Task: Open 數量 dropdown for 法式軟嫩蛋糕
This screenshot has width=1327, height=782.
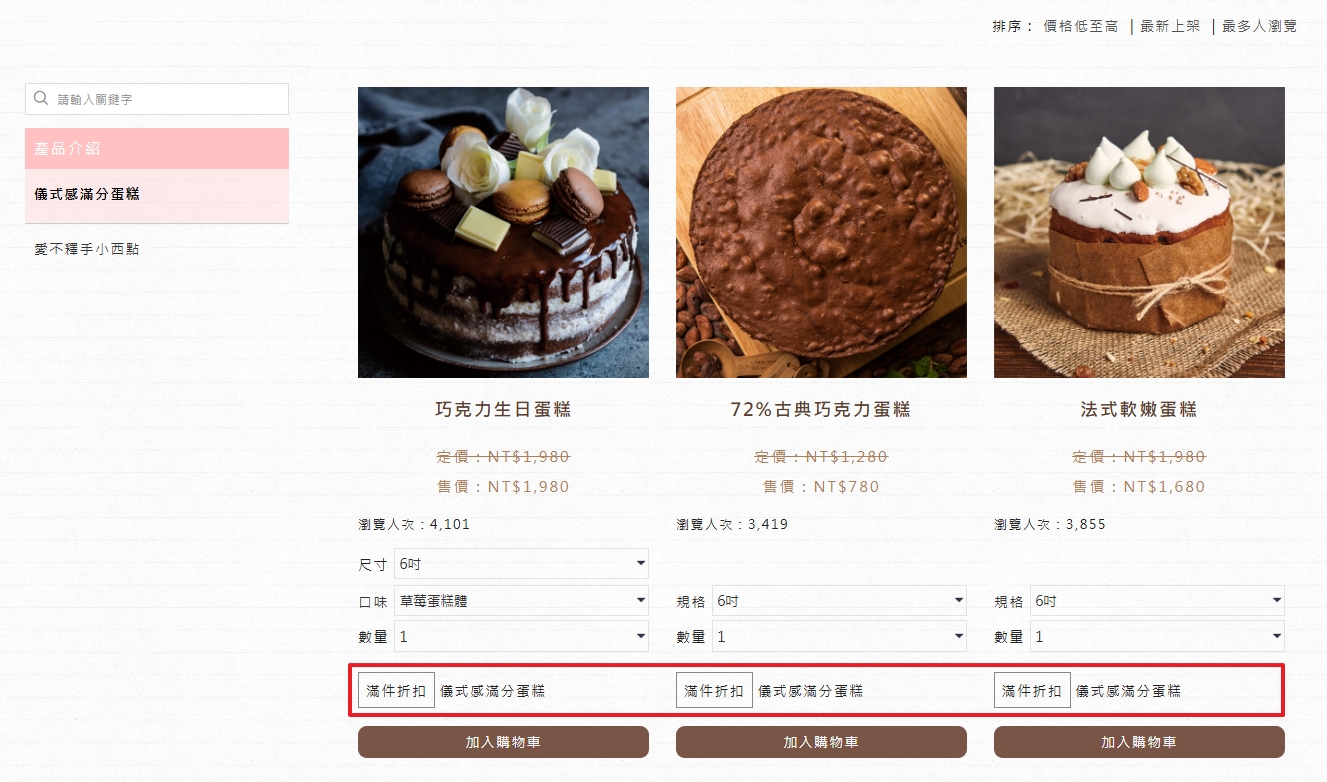Action: pyautogui.click(x=1157, y=636)
